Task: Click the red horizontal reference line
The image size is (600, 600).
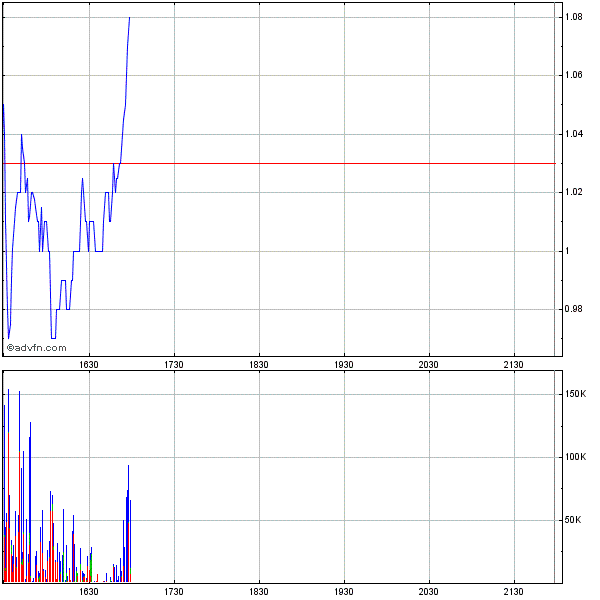Action: pyautogui.click(x=279, y=163)
